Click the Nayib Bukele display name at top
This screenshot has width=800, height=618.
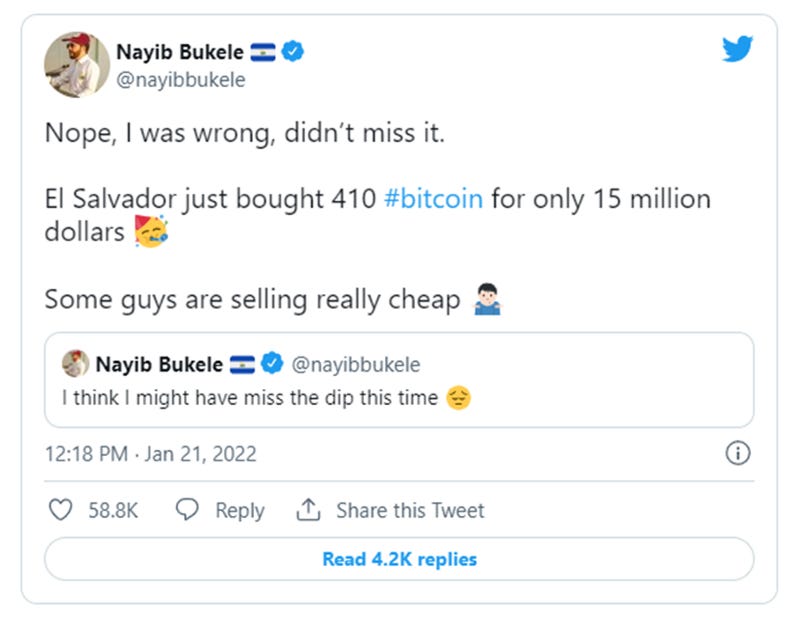pyautogui.click(x=180, y=54)
